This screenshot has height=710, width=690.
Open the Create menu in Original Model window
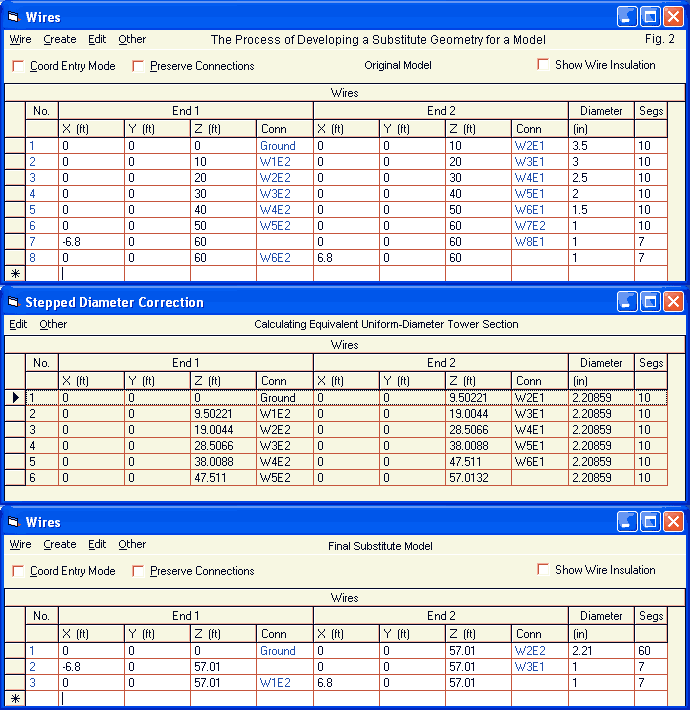point(60,40)
